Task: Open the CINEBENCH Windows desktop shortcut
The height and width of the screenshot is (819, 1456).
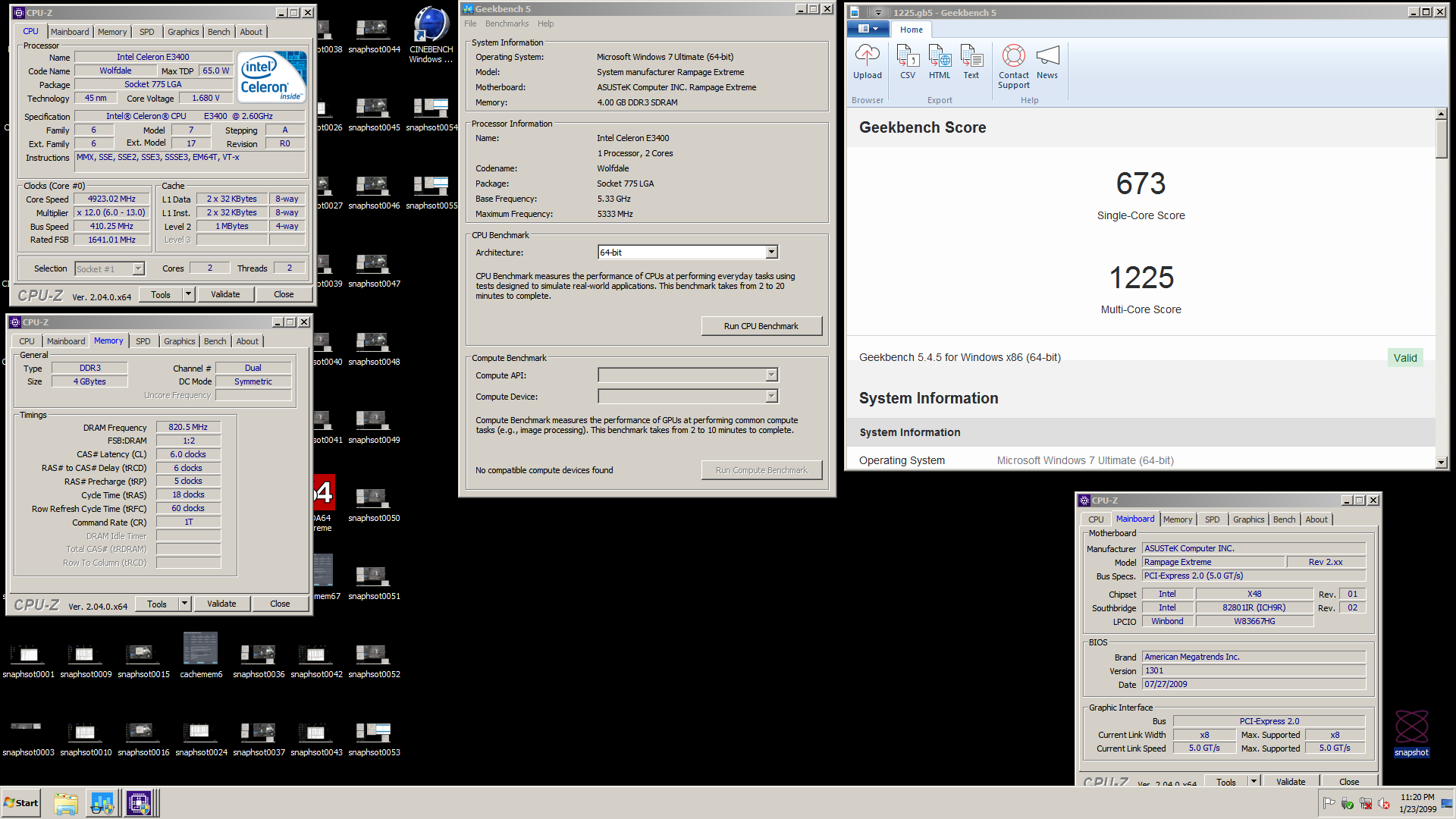Action: pos(431,35)
